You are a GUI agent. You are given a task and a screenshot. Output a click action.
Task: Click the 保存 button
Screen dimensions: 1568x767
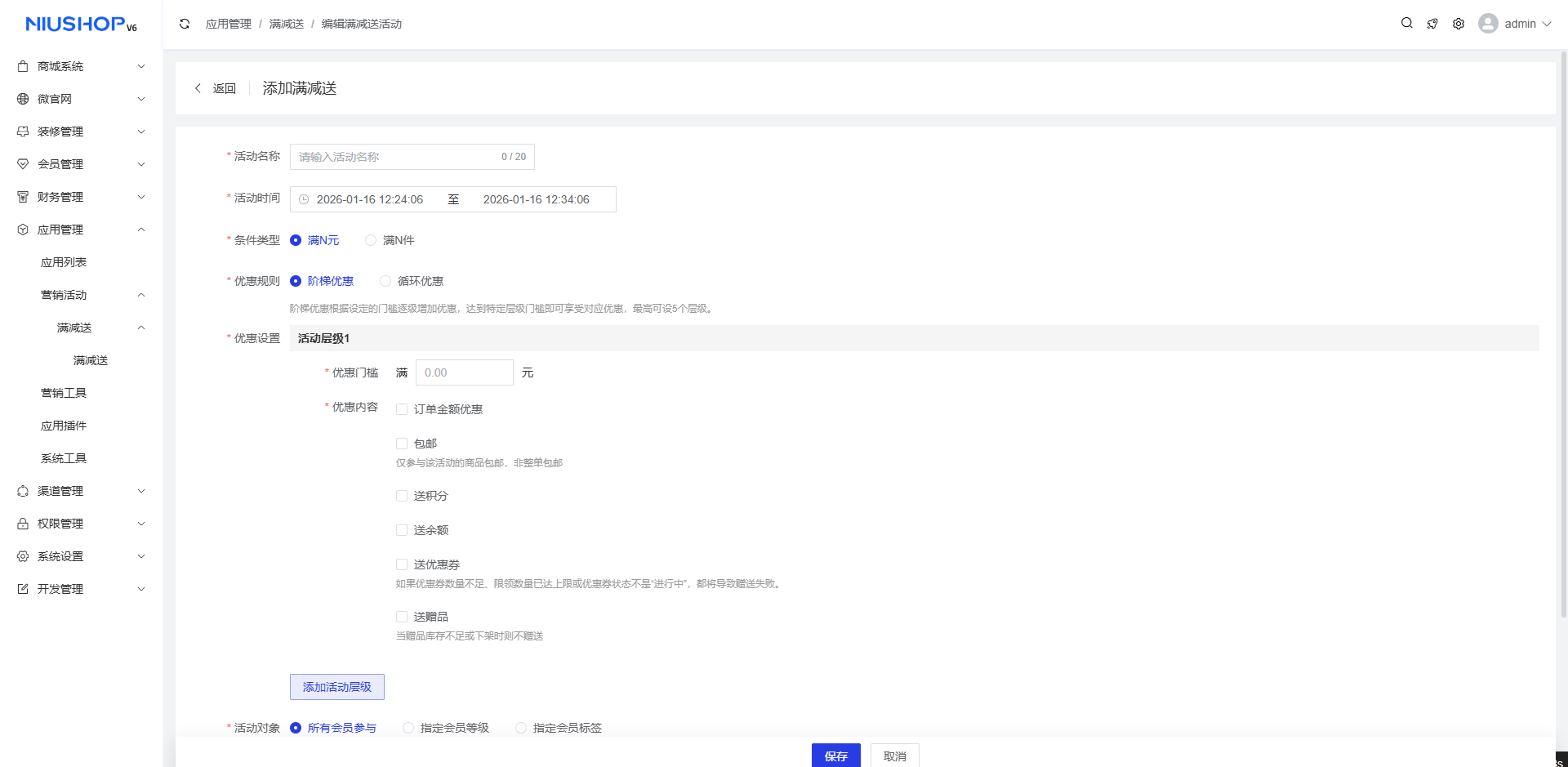[835, 756]
